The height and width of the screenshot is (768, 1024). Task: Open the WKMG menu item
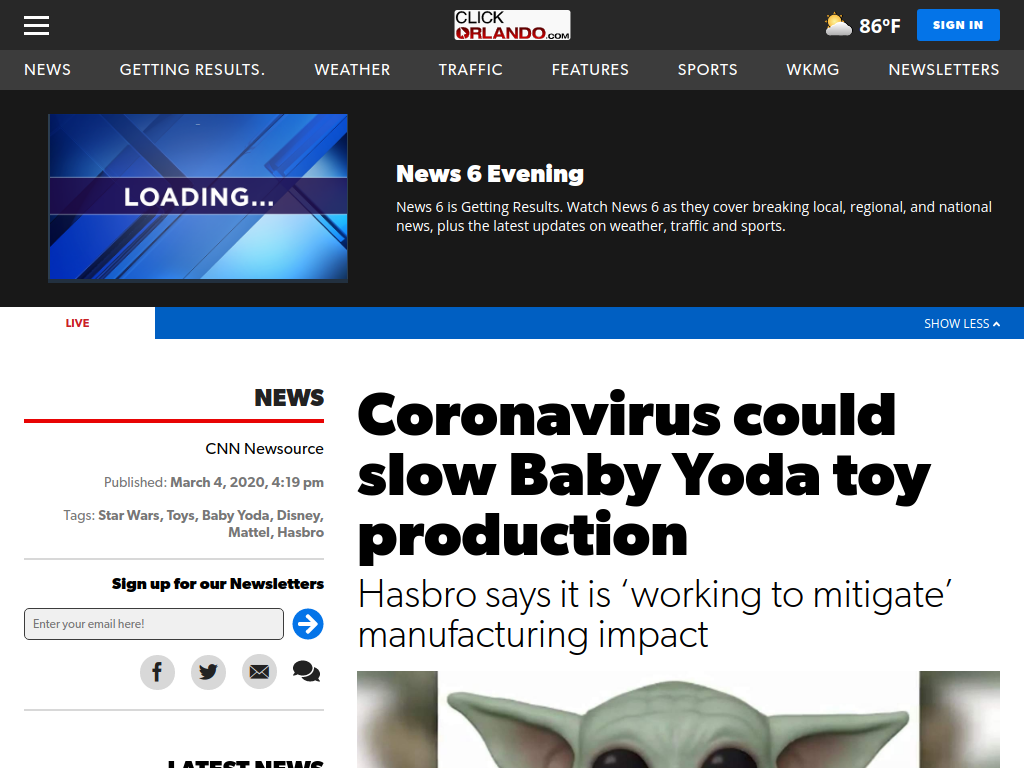(x=813, y=70)
